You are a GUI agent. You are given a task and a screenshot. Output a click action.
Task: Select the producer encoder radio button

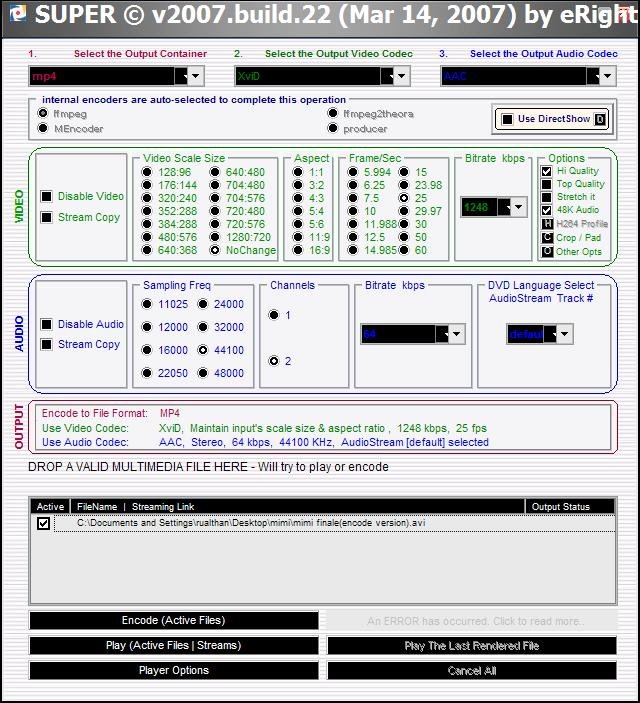[333, 128]
